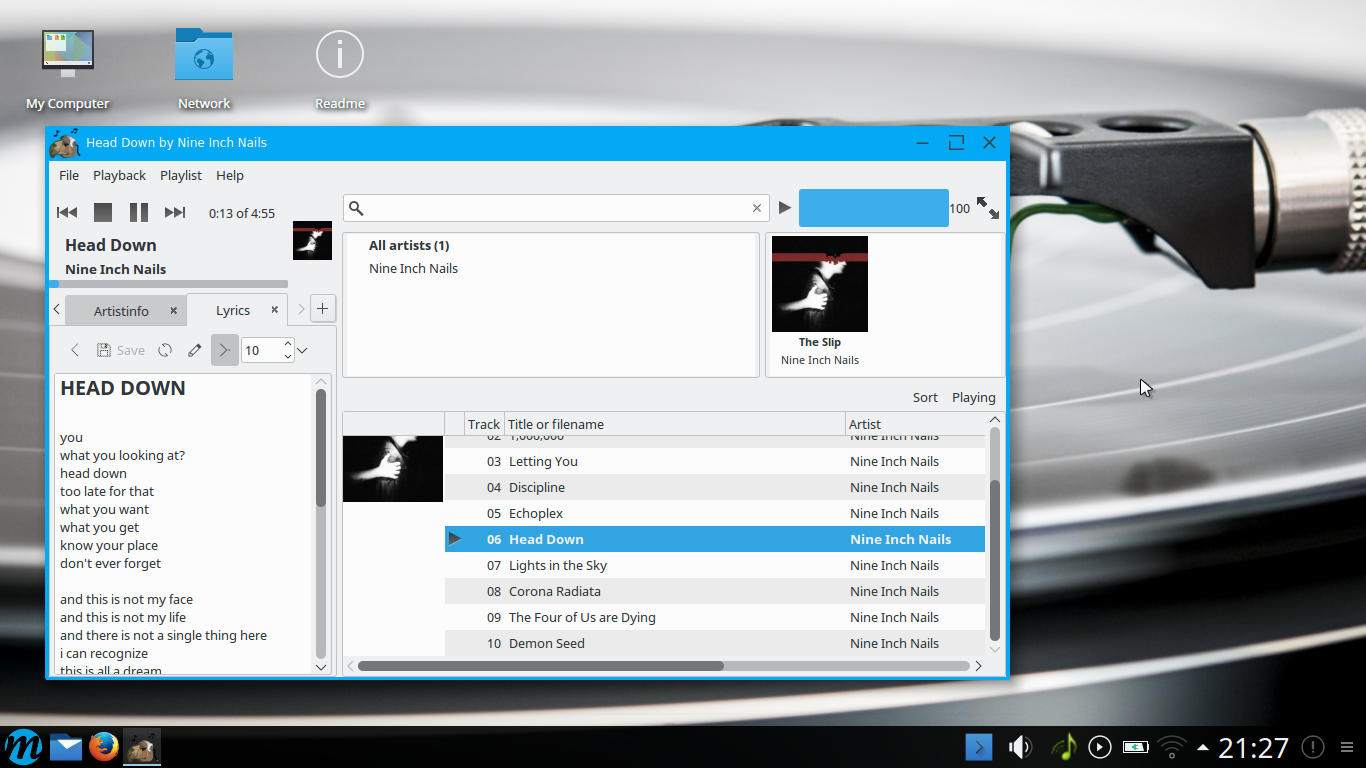The height and width of the screenshot is (768, 1366).
Task: Select track 04 Discipline
Action: [x=715, y=487]
